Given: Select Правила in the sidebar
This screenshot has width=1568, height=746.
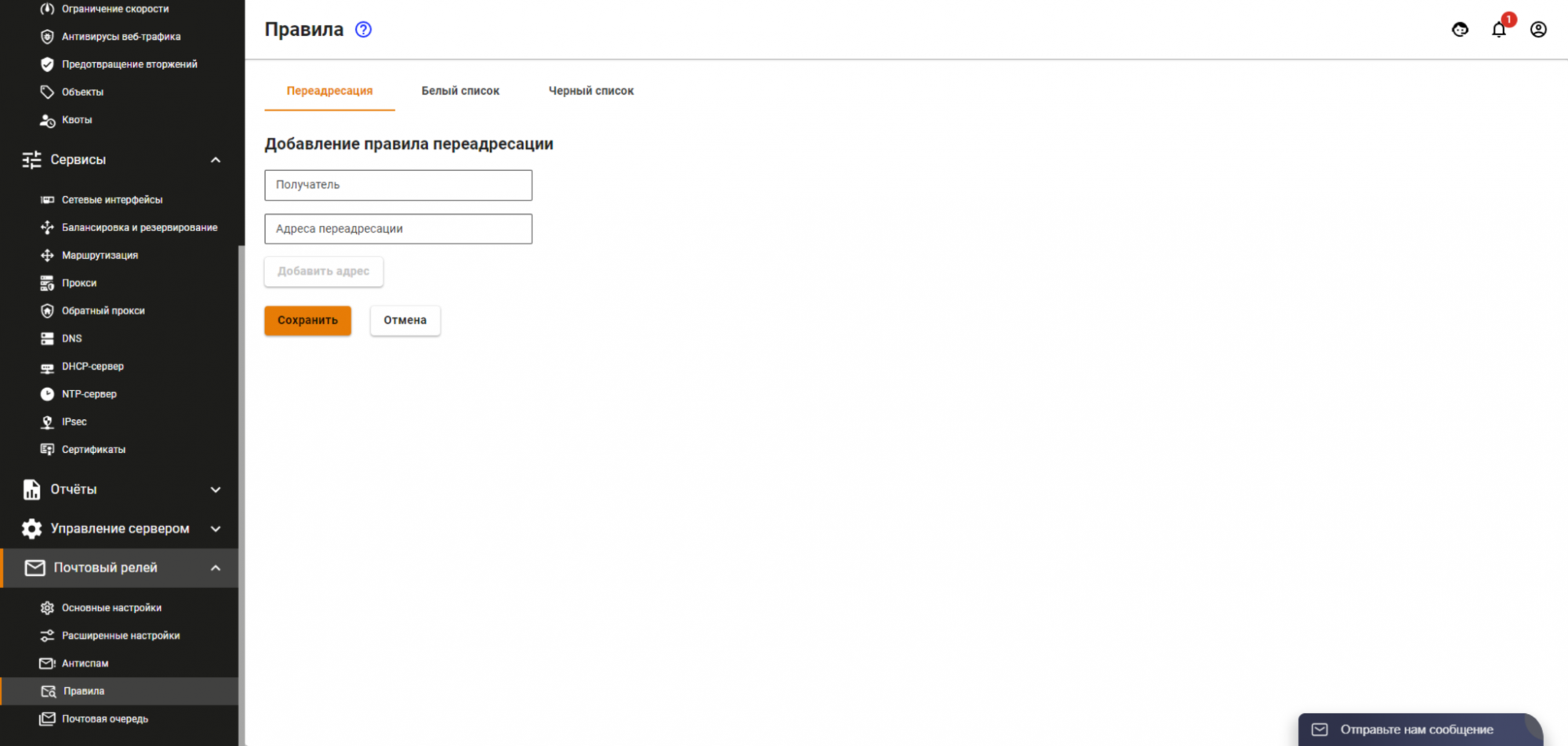Looking at the screenshot, I should [119, 691].
